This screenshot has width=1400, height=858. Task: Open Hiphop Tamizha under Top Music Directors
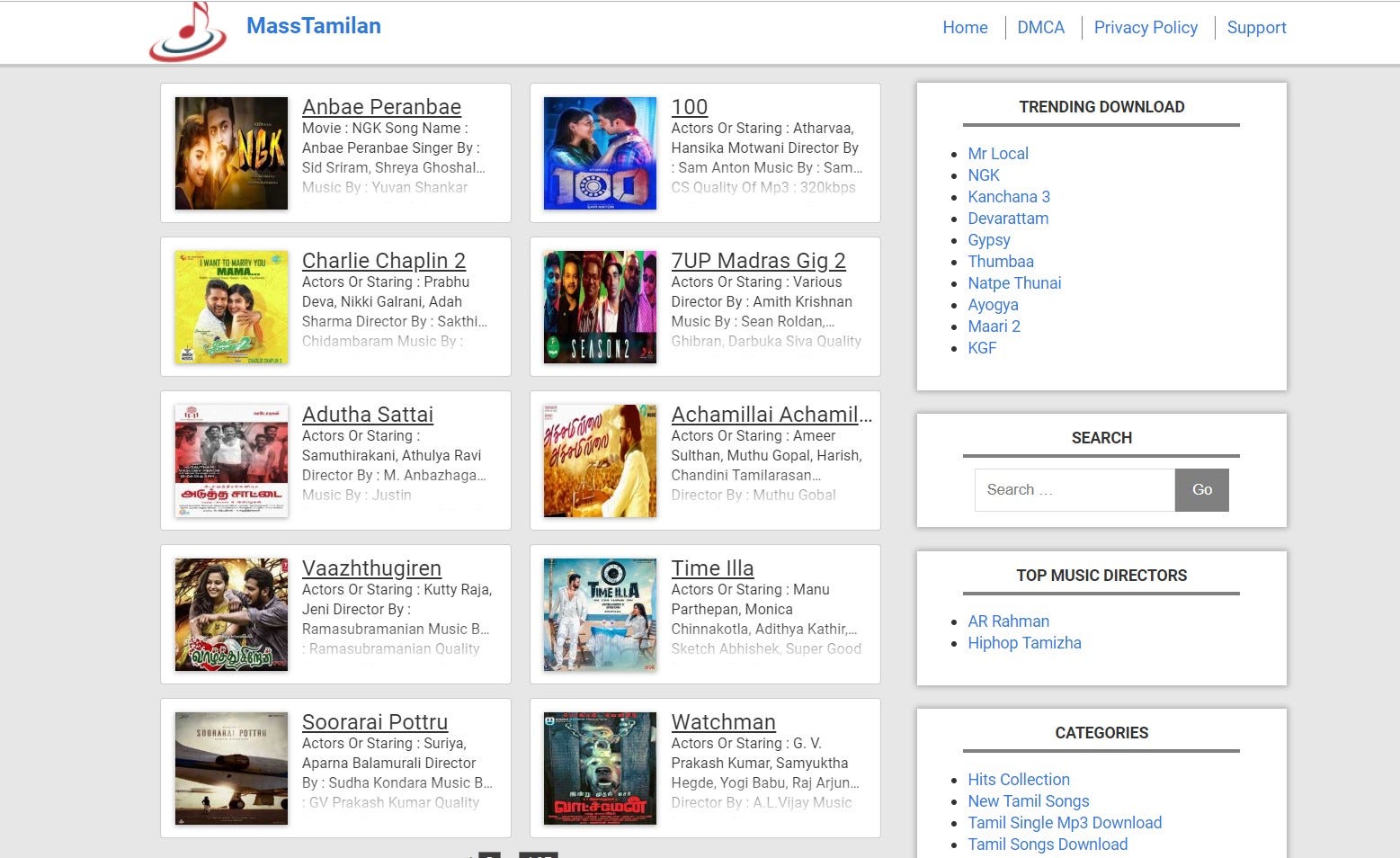pyautogui.click(x=1024, y=643)
